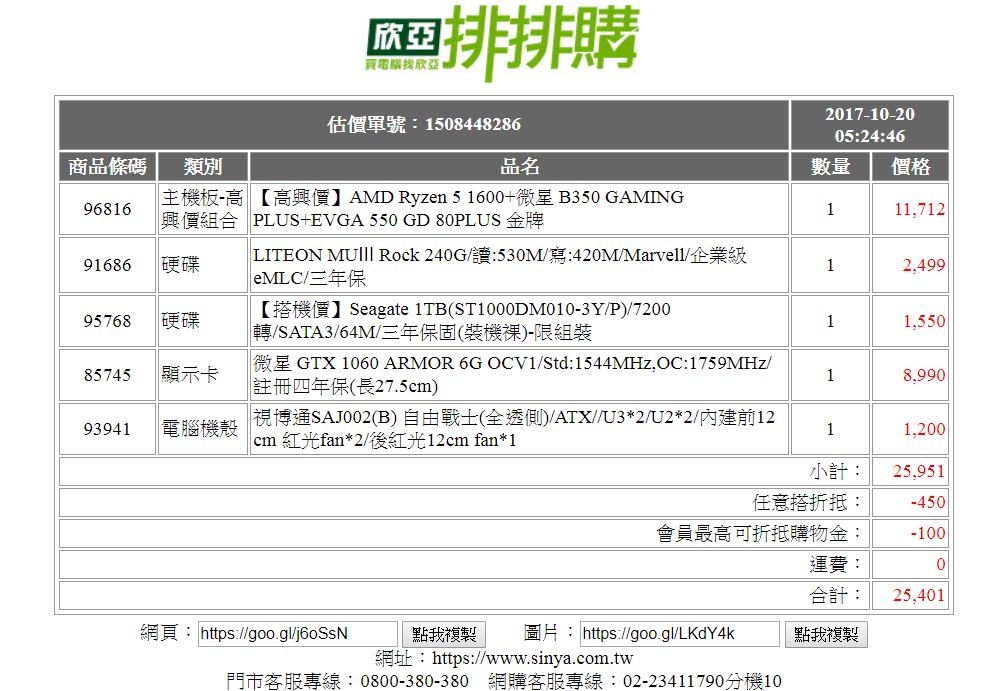The image size is (986, 691).
Task: Click 點我複製 button next to the 網頁 URL
Action: pyautogui.click(x=444, y=634)
